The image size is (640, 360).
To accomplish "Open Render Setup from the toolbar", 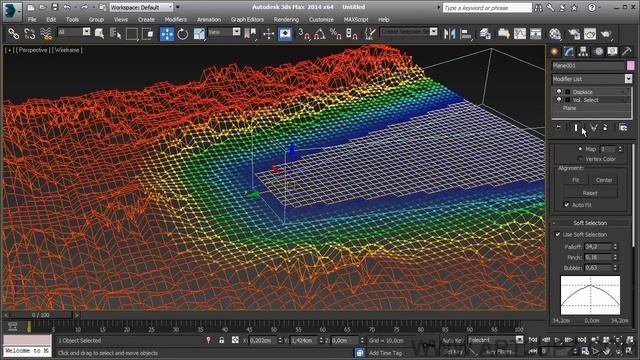I will pyautogui.click(x=574, y=34).
